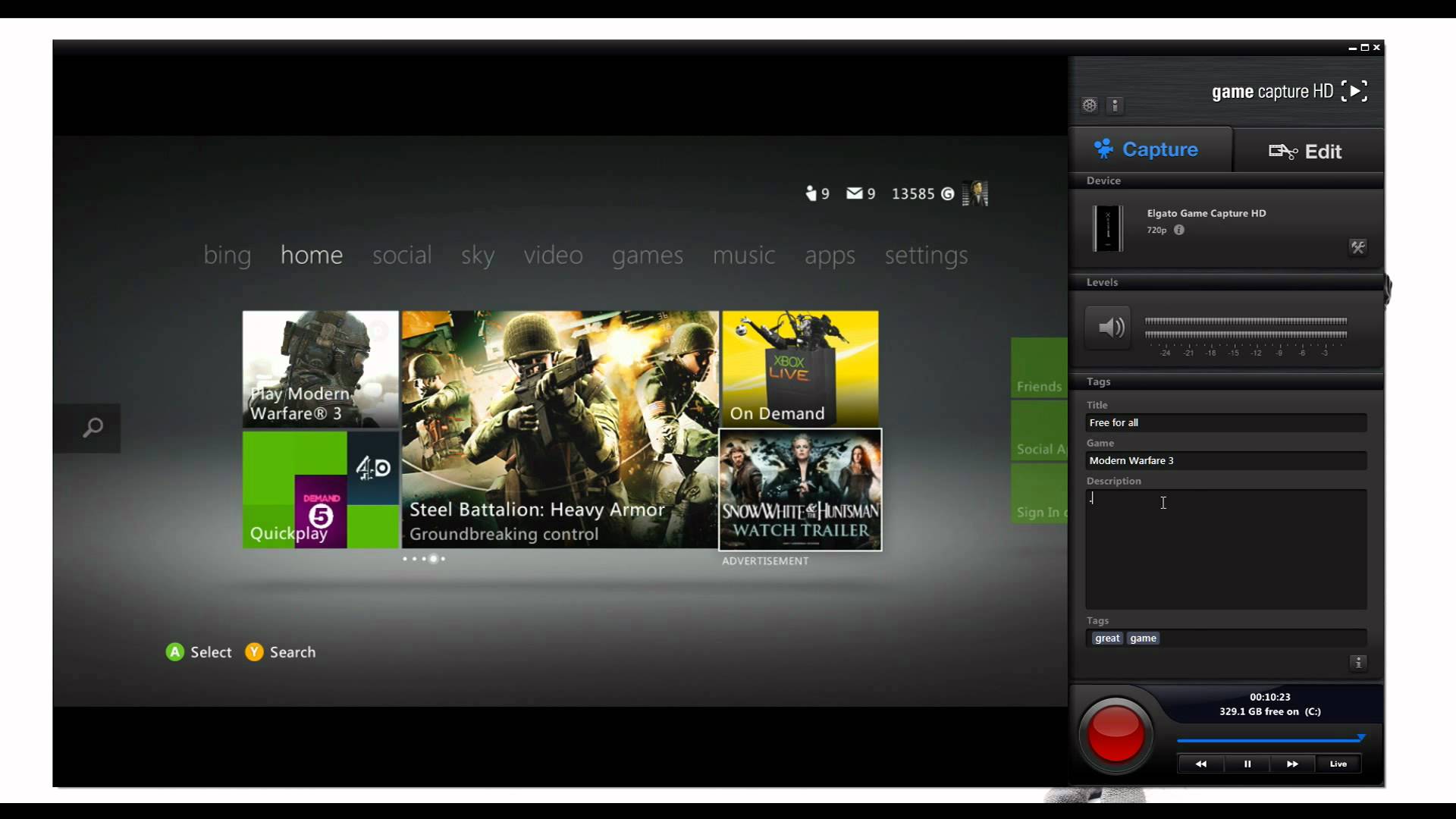Click the Title field 'Free for all'
This screenshot has height=819, width=1456.
click(x=1225, y=422)
